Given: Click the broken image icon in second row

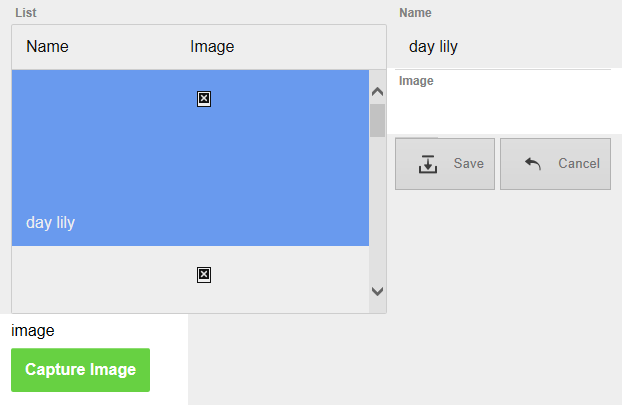Looking at the screenshot, I should click(x=204, y=274).
